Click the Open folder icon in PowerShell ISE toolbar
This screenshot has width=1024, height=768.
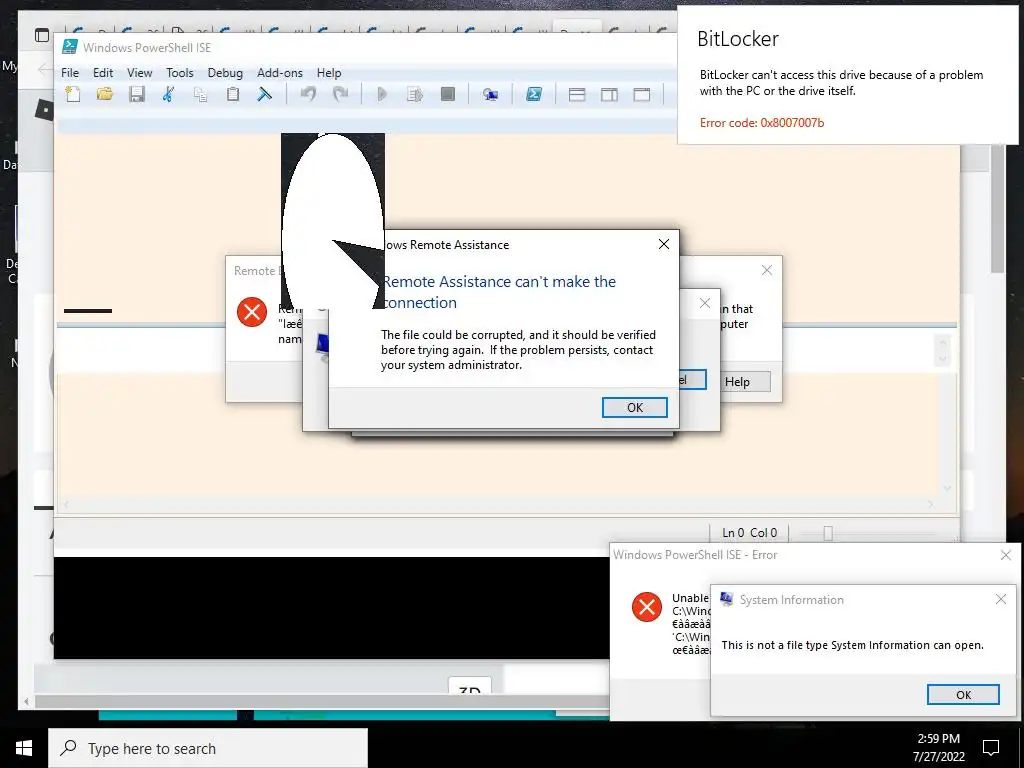pyautogui.click(x=104, y=94)
